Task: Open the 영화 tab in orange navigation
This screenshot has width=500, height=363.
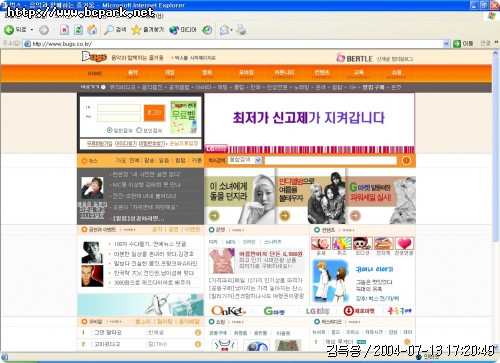Action: click(207, 74)
